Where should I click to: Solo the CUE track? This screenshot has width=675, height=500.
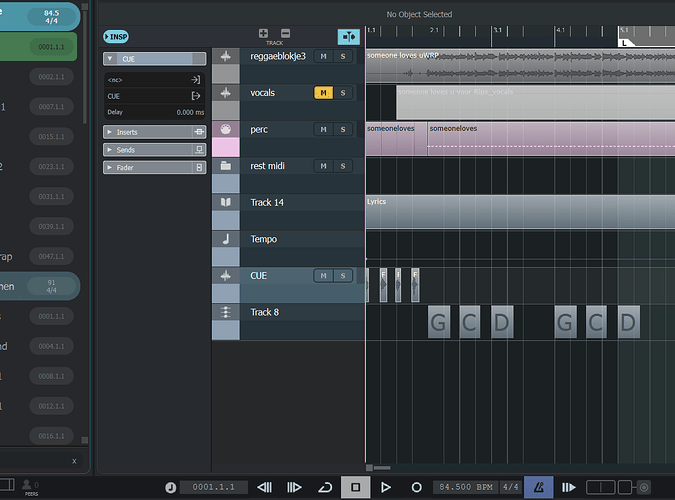click(343, 276)
